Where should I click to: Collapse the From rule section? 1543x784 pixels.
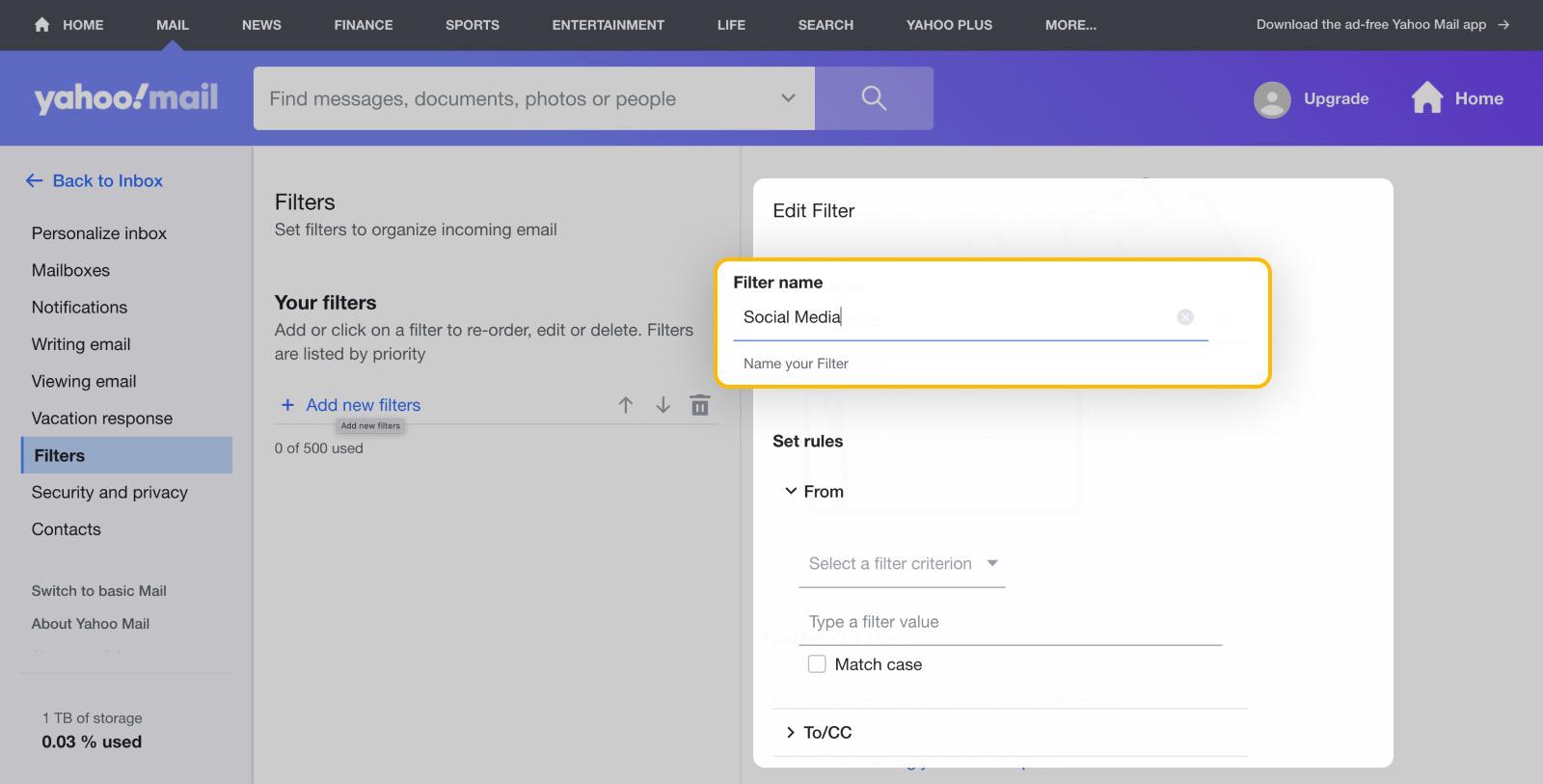coord(792,492)
